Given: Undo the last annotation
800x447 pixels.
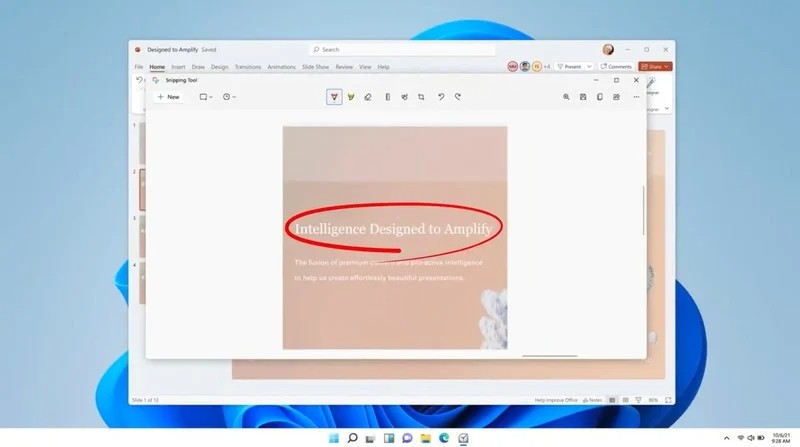Looking at the screenshot, I should coord(441,97).
